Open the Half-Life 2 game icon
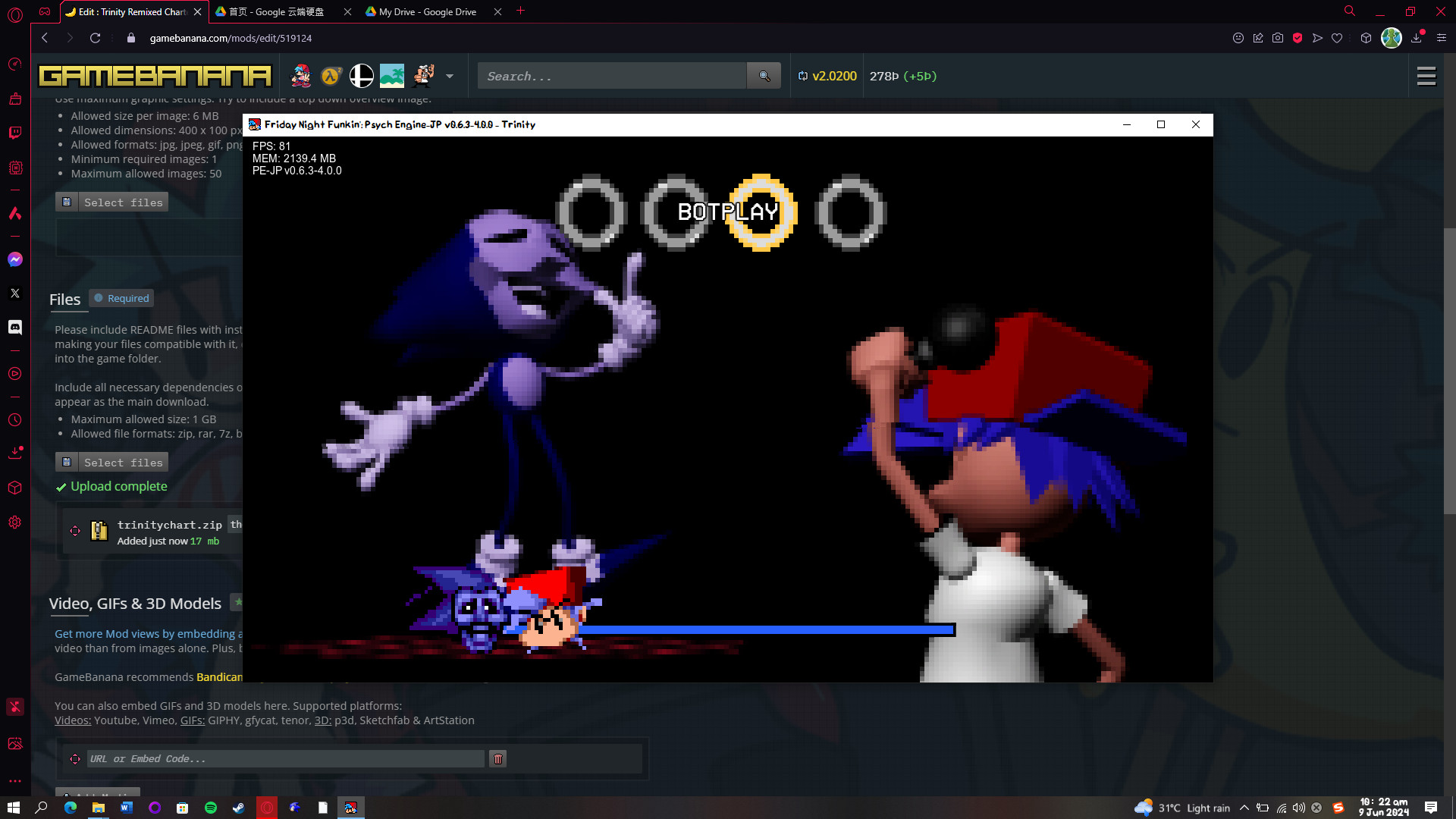 click(x=331, y=76)
